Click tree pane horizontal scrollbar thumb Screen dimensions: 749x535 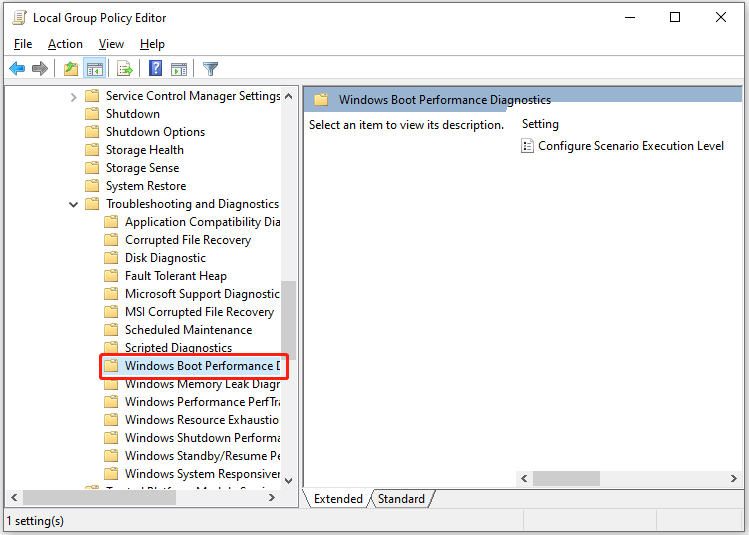pyautogui.click(x=99, y=498)
